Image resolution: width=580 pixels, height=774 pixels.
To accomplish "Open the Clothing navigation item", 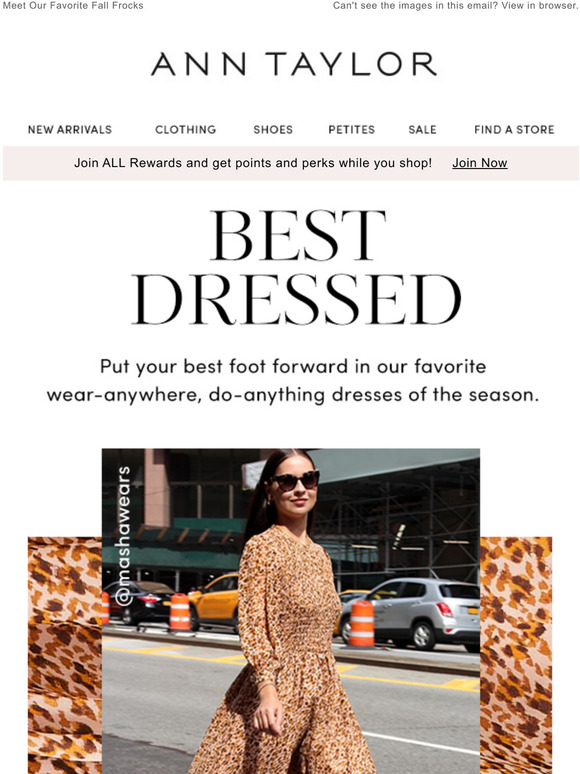I will pos(186,129).
